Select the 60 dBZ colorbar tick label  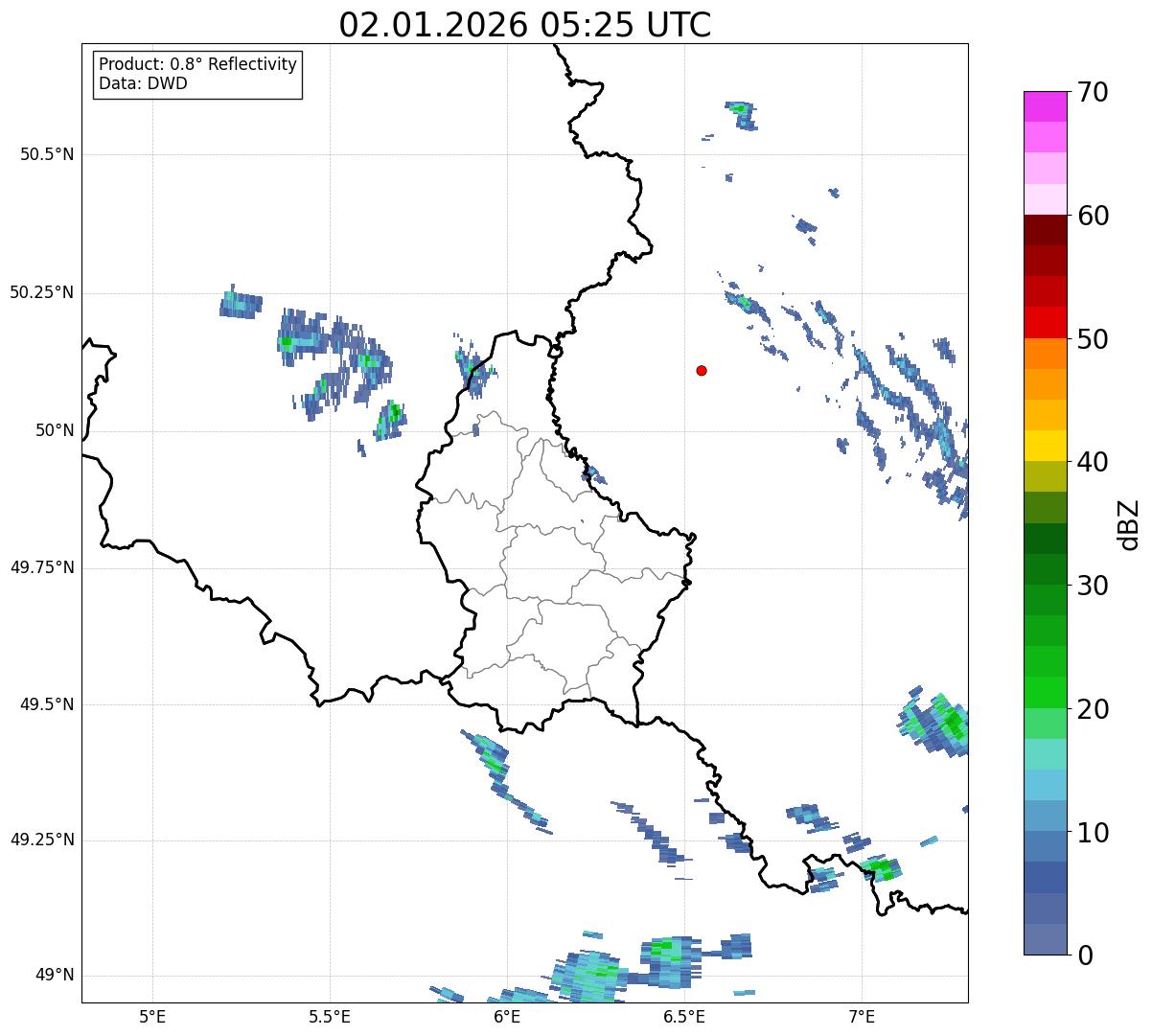coord(1094,216)
